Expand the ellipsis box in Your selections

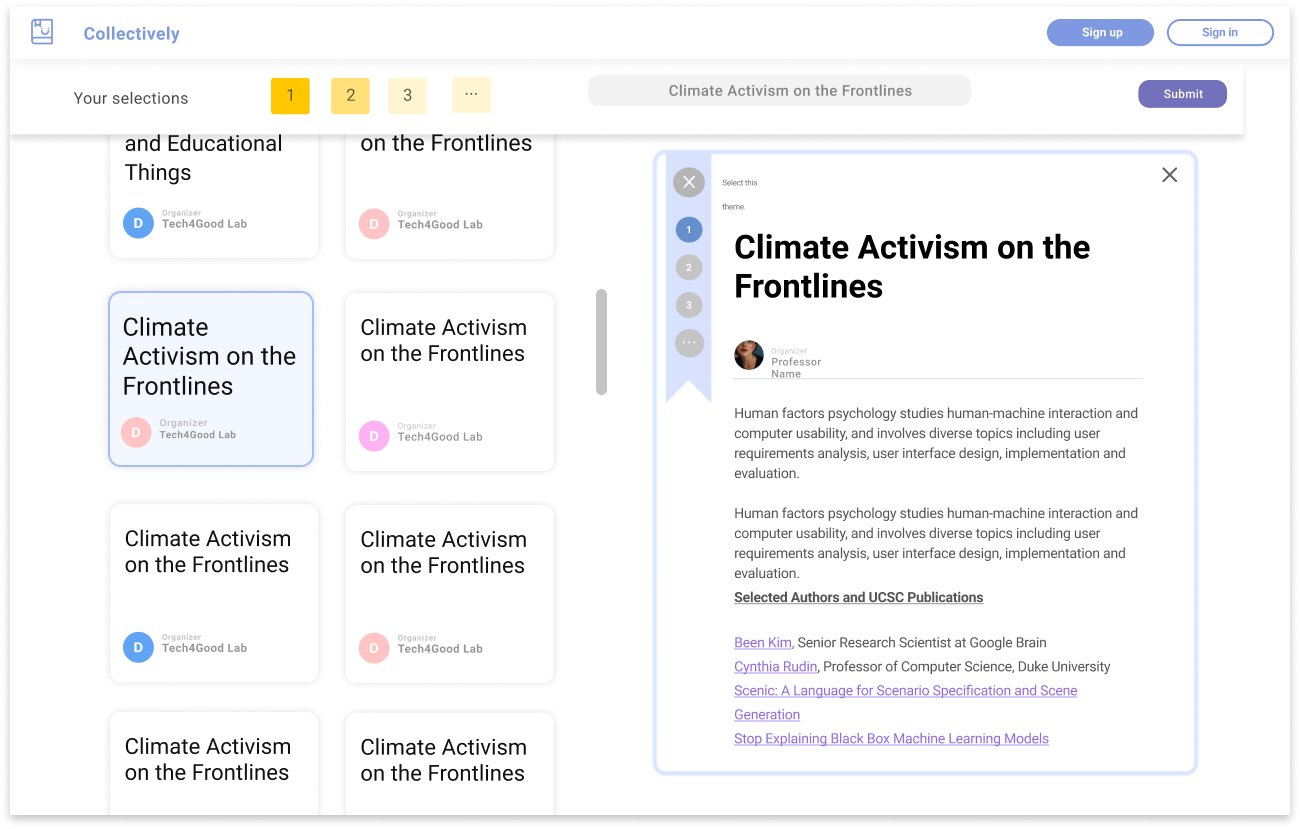471,95
